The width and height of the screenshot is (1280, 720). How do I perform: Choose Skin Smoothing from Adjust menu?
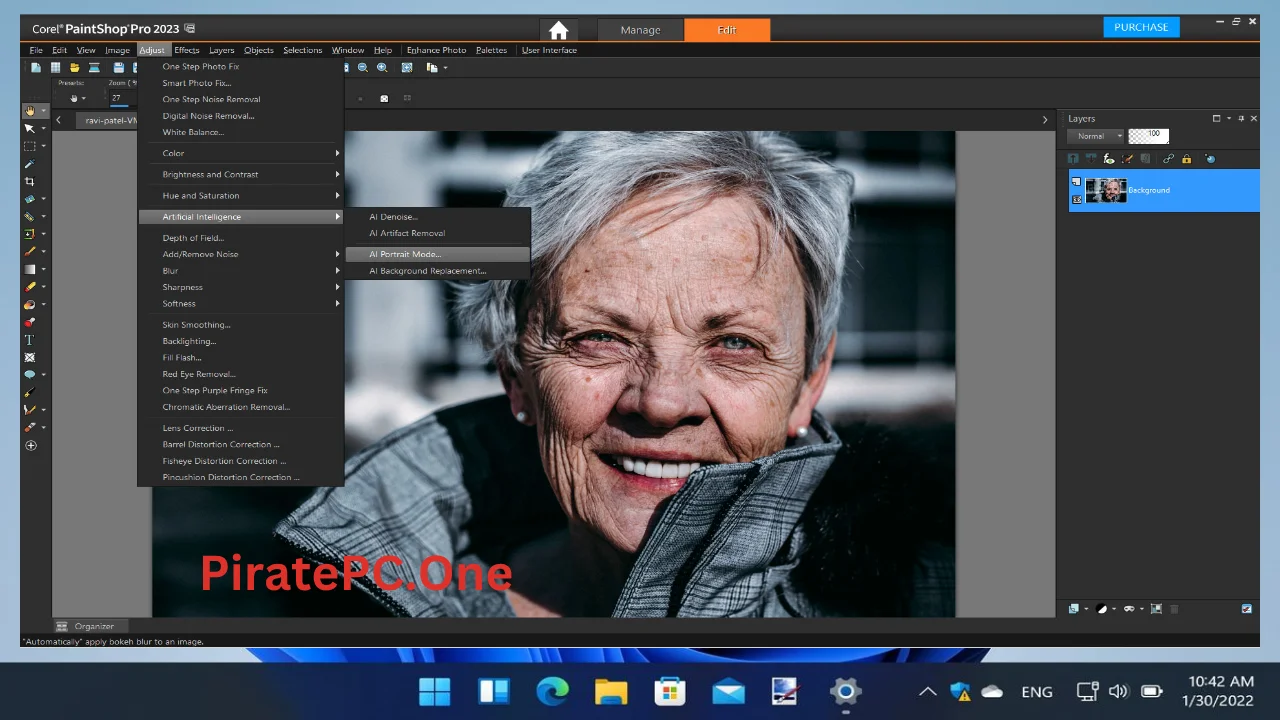coord(240,325)
